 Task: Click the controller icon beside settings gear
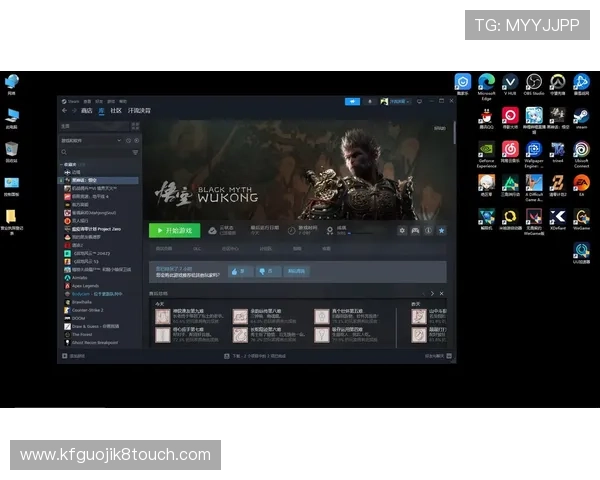click(x=415, y=230)
